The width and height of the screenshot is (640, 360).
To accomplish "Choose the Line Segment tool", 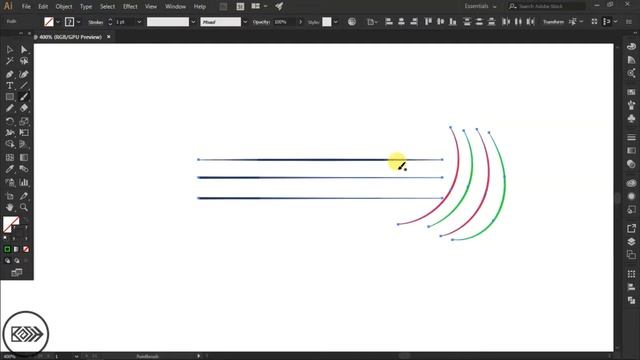I will click(x=24, y=85).
